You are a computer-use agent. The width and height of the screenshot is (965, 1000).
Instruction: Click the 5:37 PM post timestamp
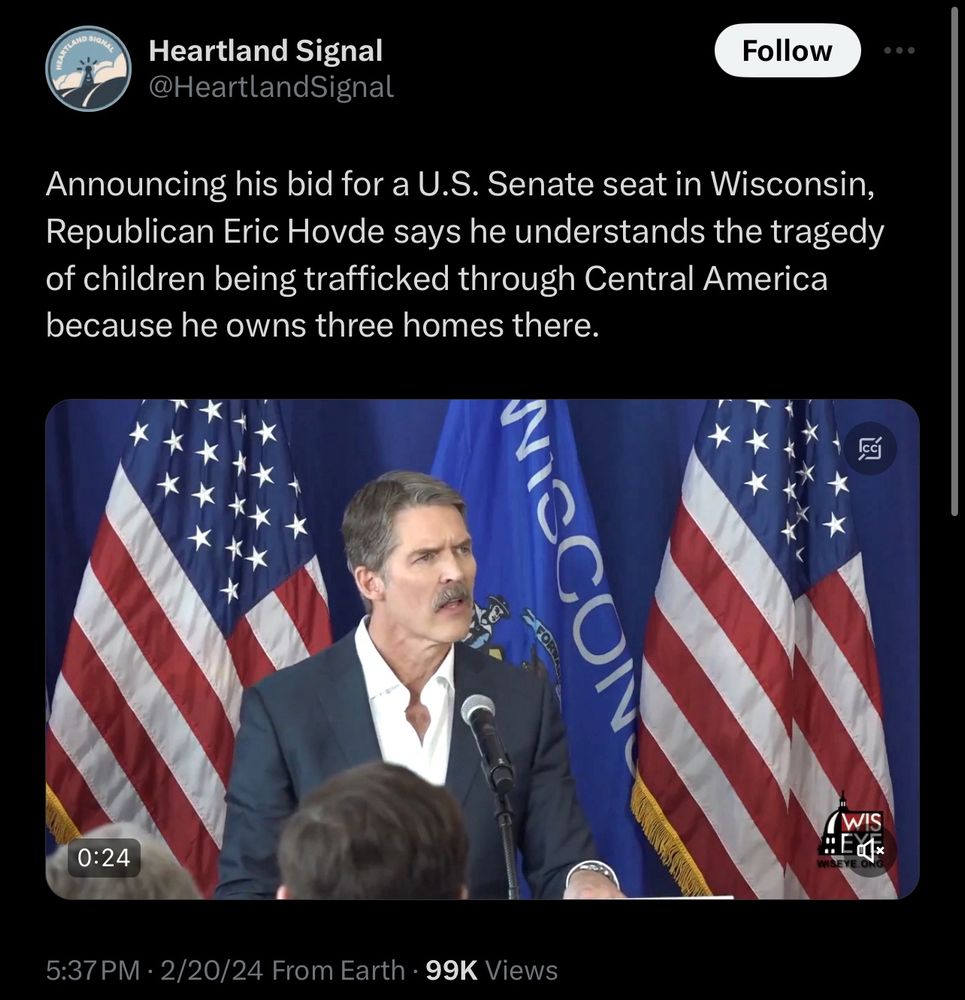point(94,969)
